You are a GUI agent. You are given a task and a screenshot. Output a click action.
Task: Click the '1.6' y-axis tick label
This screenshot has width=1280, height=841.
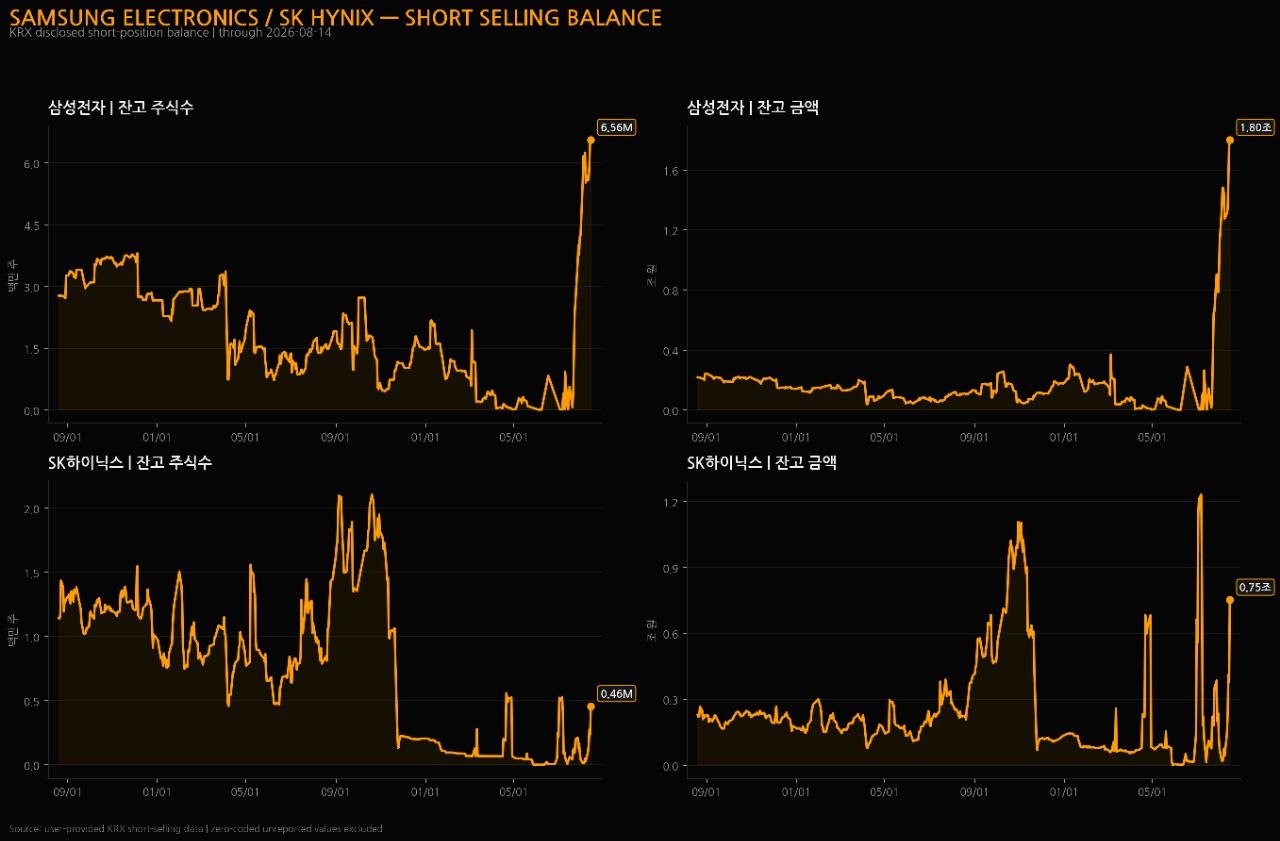point(673,171)
